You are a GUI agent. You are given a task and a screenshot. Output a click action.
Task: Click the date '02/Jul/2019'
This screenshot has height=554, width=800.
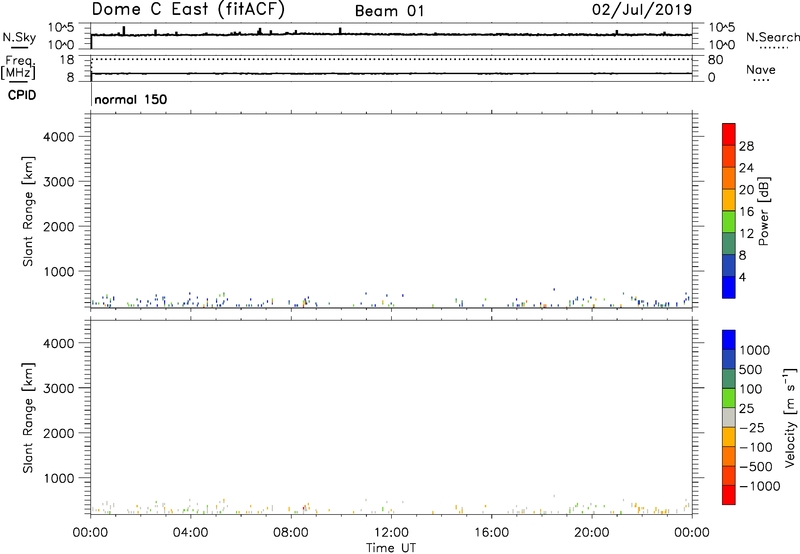(x=642, y=9)
